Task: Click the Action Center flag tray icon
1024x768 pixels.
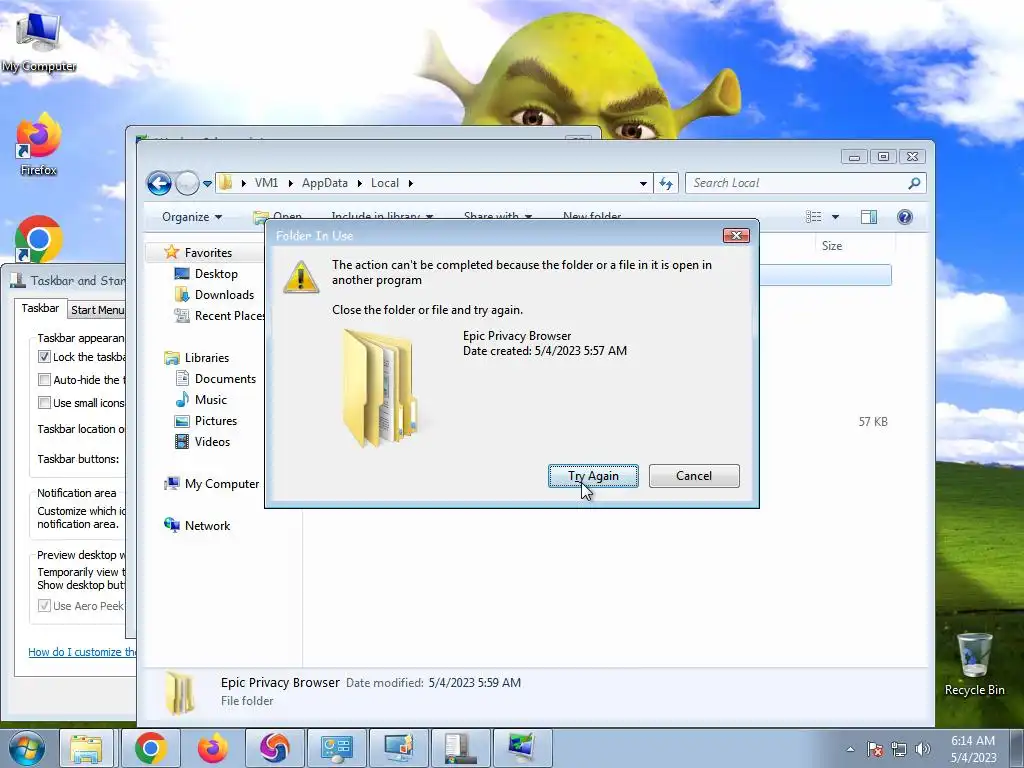Action: (x=875, y=749)
